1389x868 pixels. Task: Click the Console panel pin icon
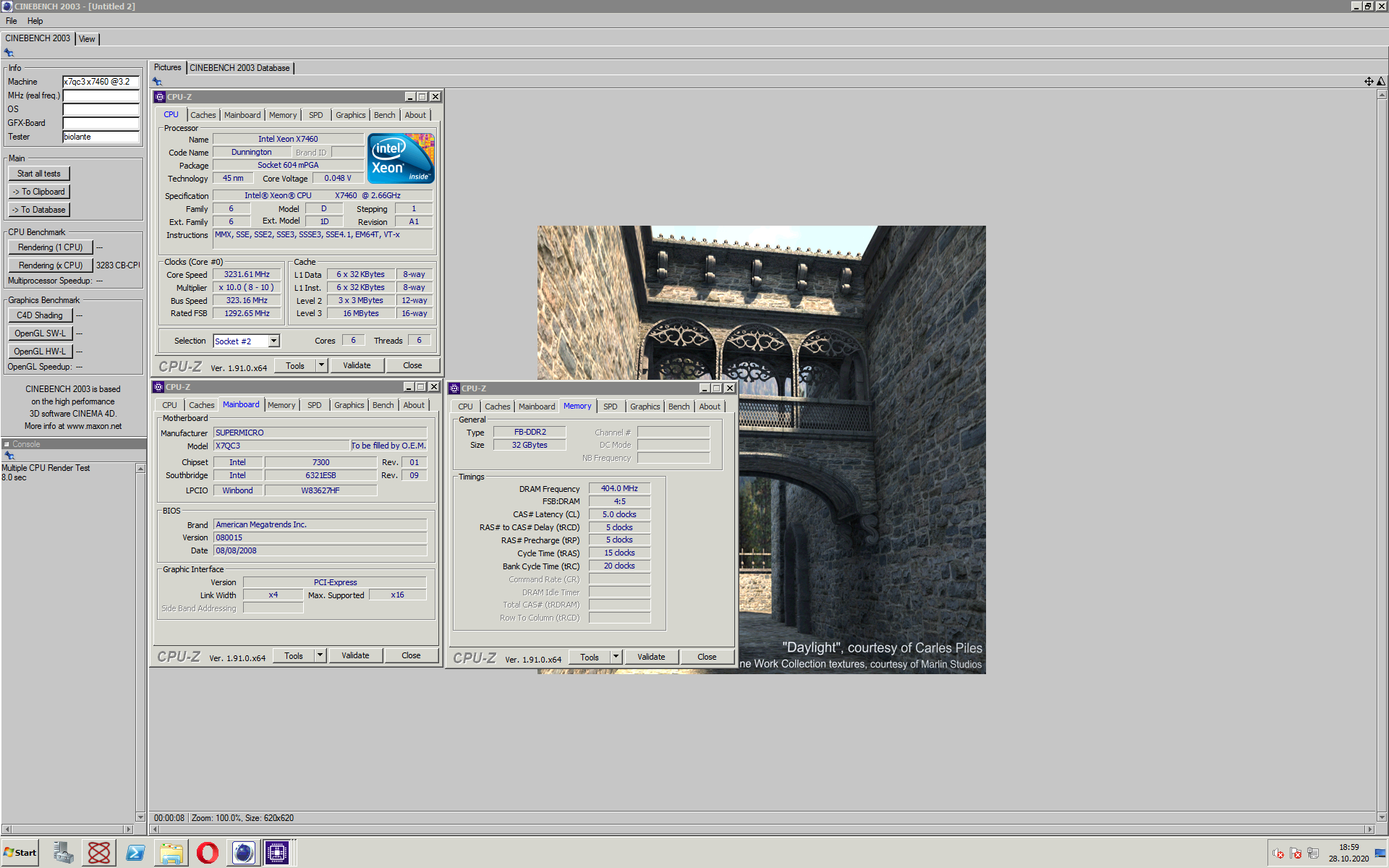pos(9,456)
